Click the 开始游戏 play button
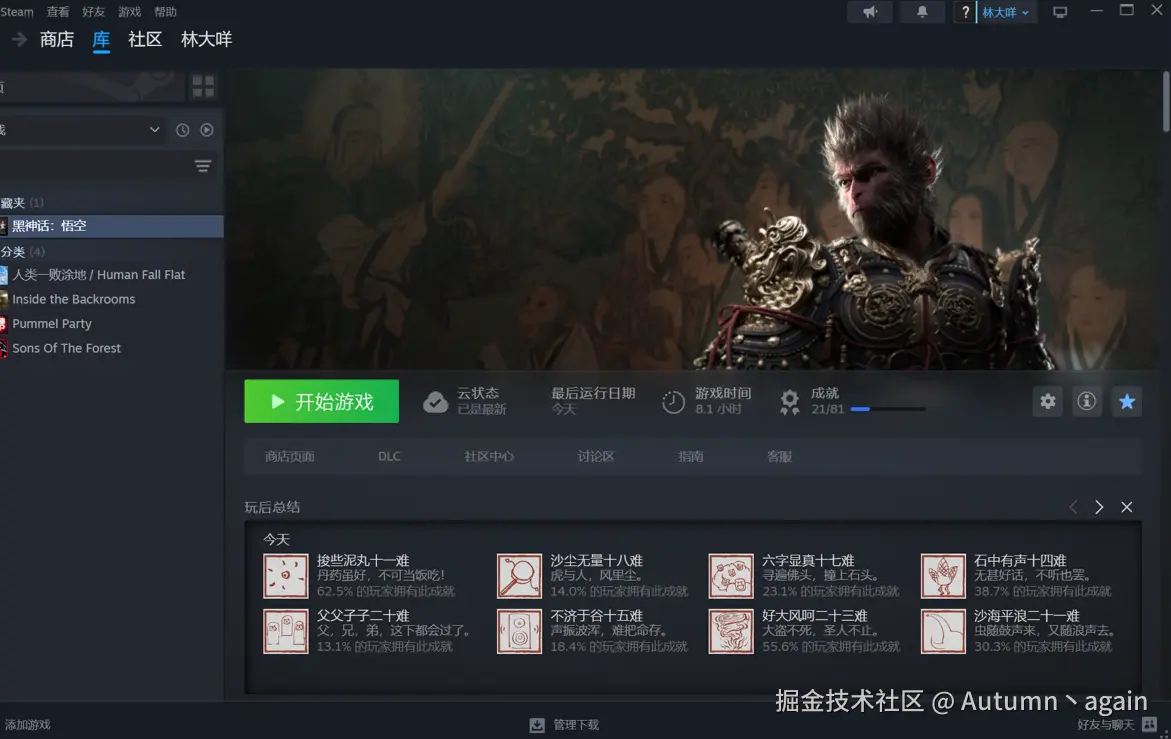The height and width of the screenshot is (739, 1171). pos(321,401)
